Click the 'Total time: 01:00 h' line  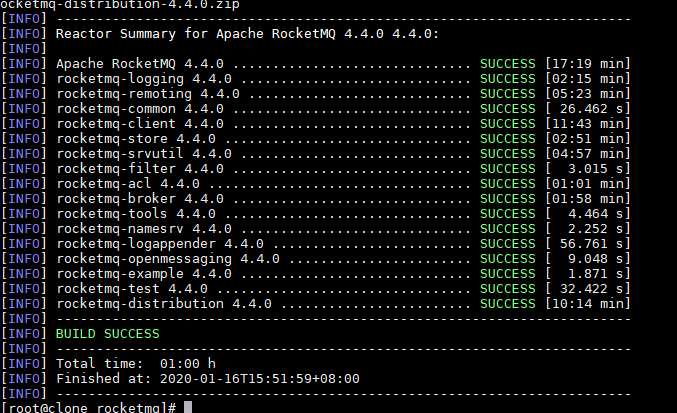[x=136, y=364]
